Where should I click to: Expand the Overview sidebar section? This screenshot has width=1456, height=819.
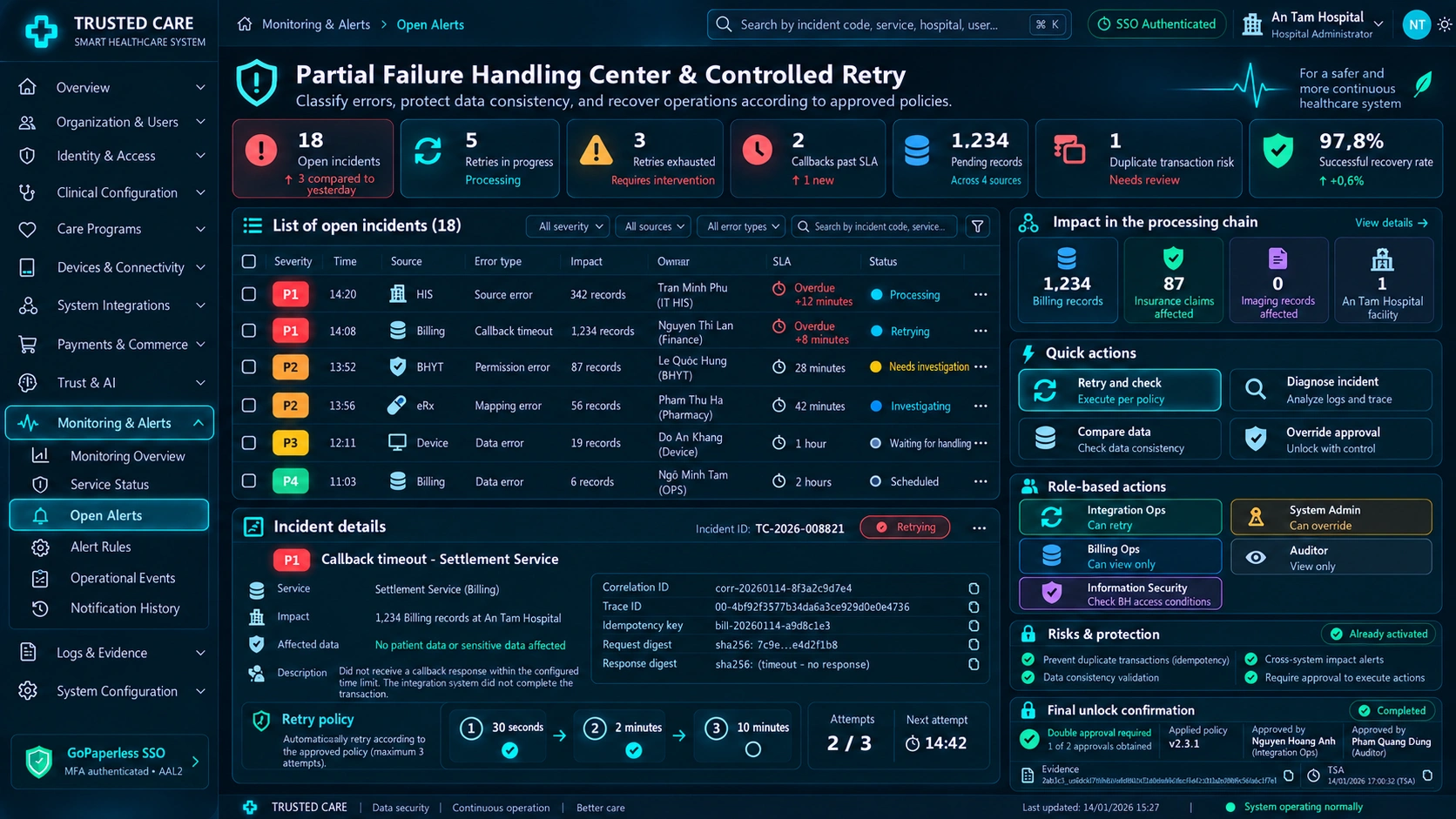111,87
